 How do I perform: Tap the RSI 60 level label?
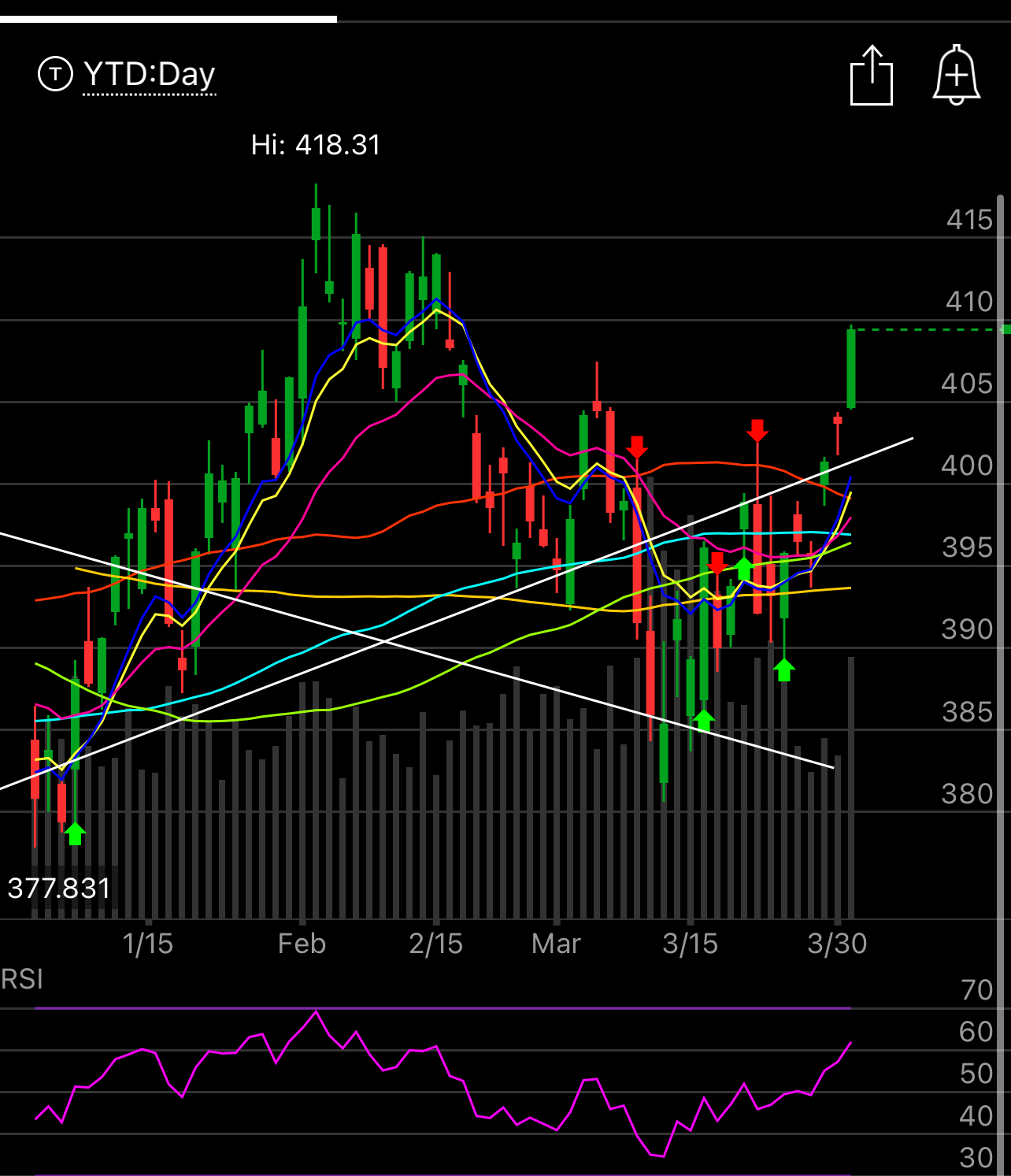(976, 1032)
